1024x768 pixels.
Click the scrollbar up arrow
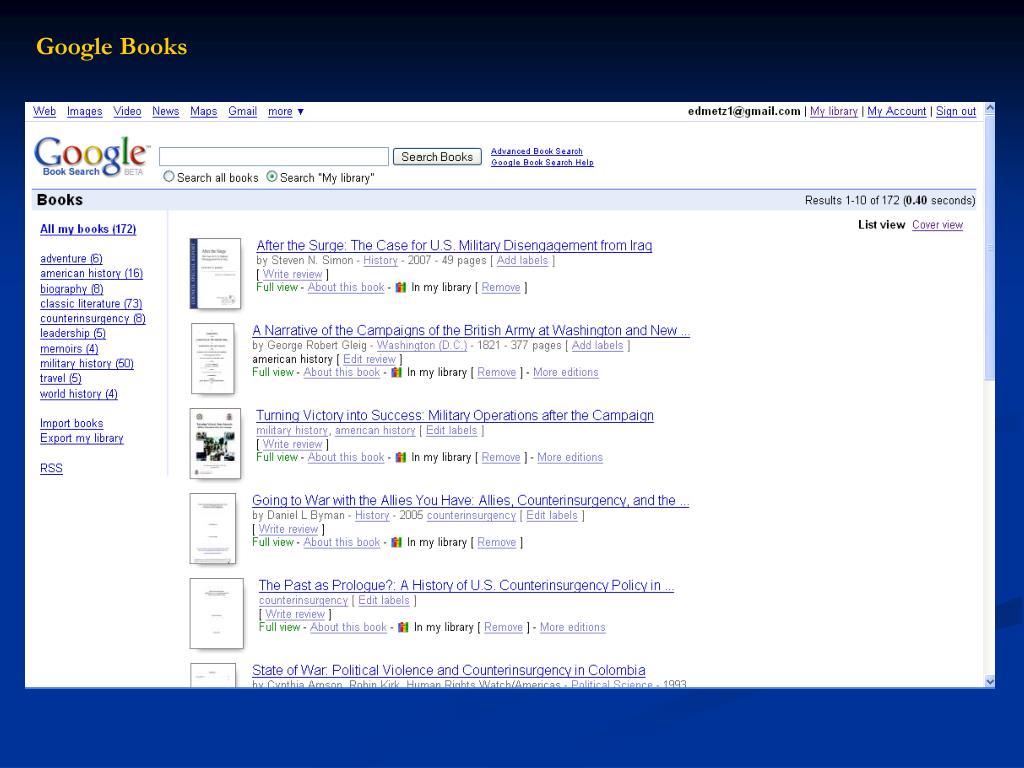(x=990, y=108)
